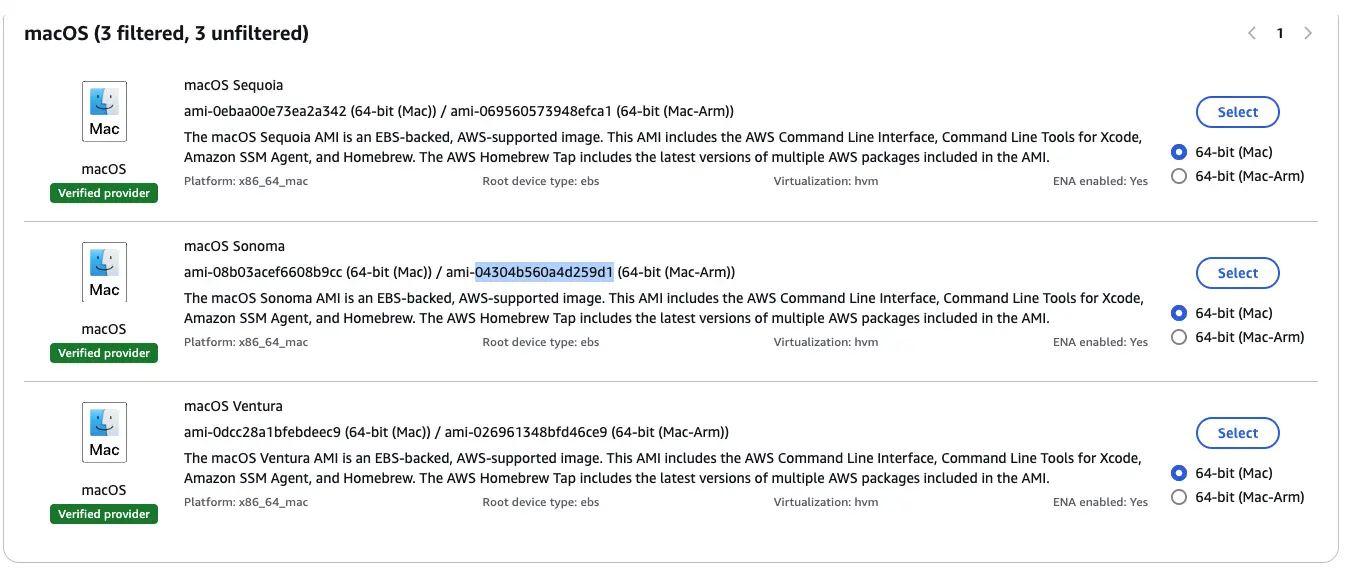Screen dimensions: 1345x571
Task: Click Verified provider badge under Sonoma
Action: [104, 353]
